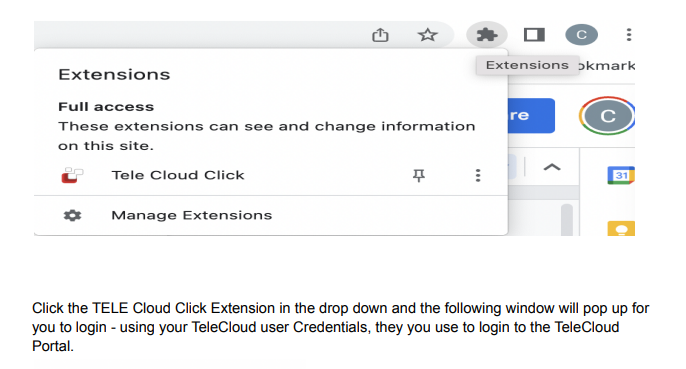Open more options for Tele Cloud Click
Image resolution: width=686 pixels, height=369 pixels.
tap(478, 176)
